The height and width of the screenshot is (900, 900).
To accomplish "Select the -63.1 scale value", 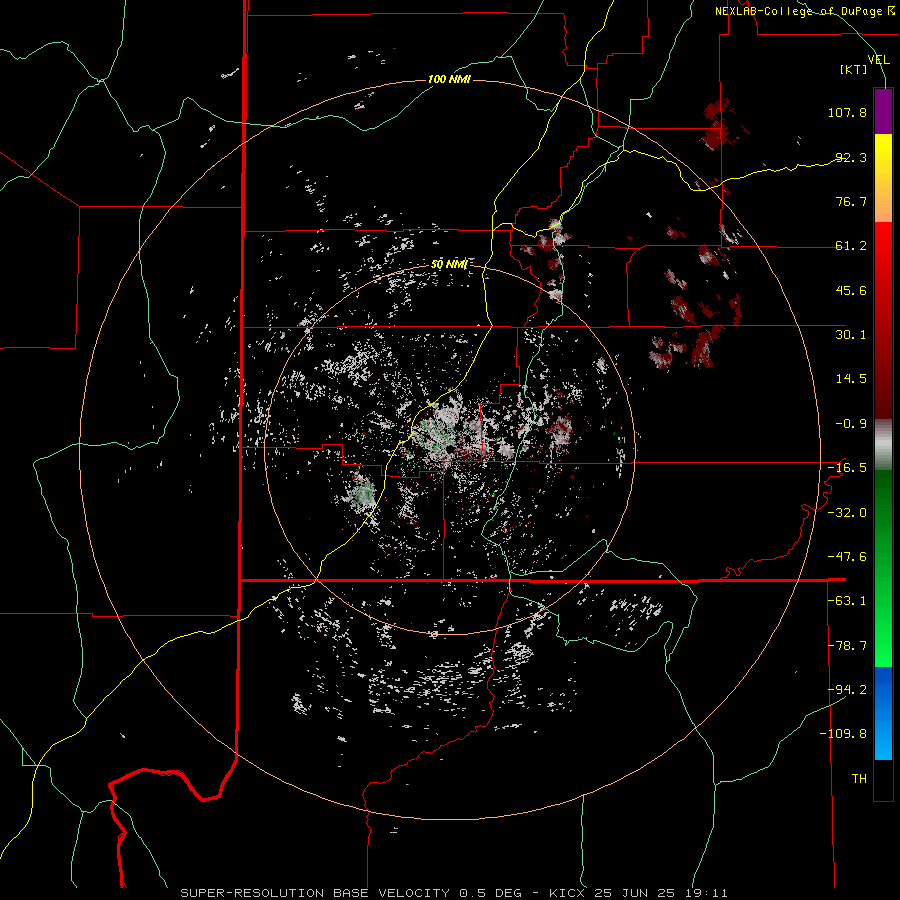I will [x=847, y=601].
